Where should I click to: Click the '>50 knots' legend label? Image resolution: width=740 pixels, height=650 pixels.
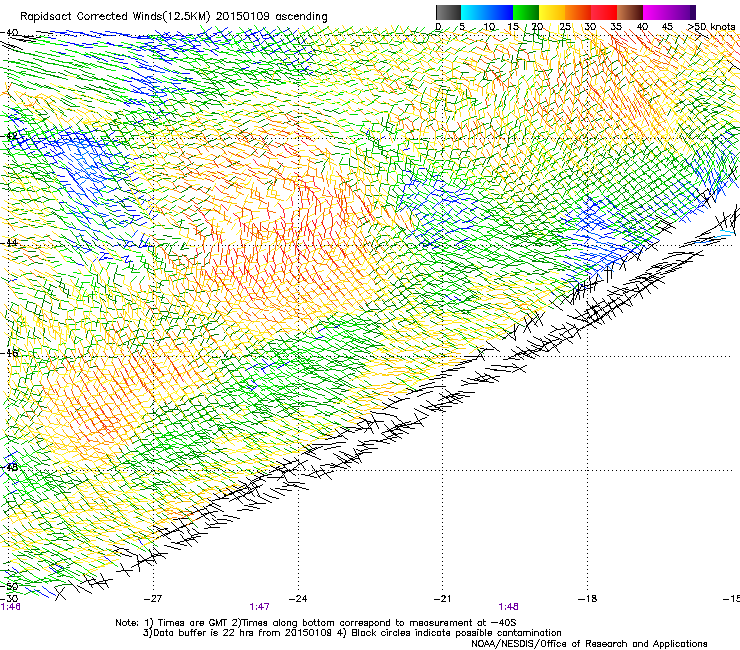coord(711,27)
